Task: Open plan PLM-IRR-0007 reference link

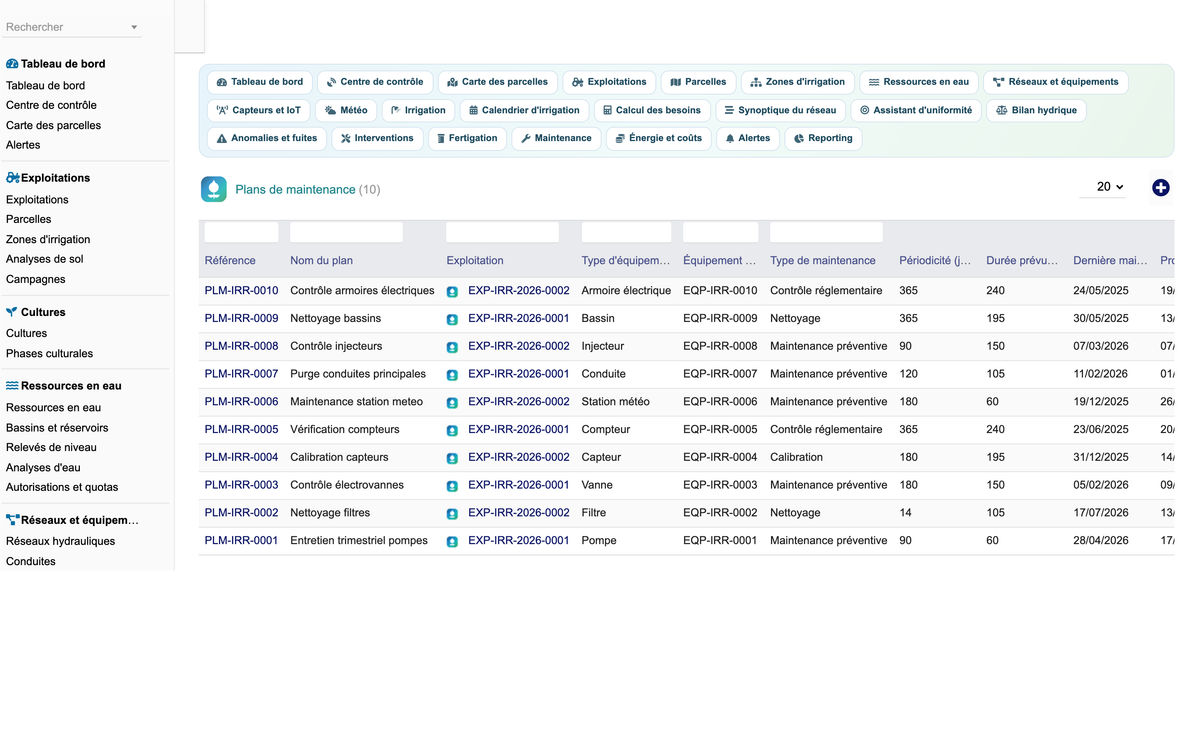Action: [x=241, y=374]
